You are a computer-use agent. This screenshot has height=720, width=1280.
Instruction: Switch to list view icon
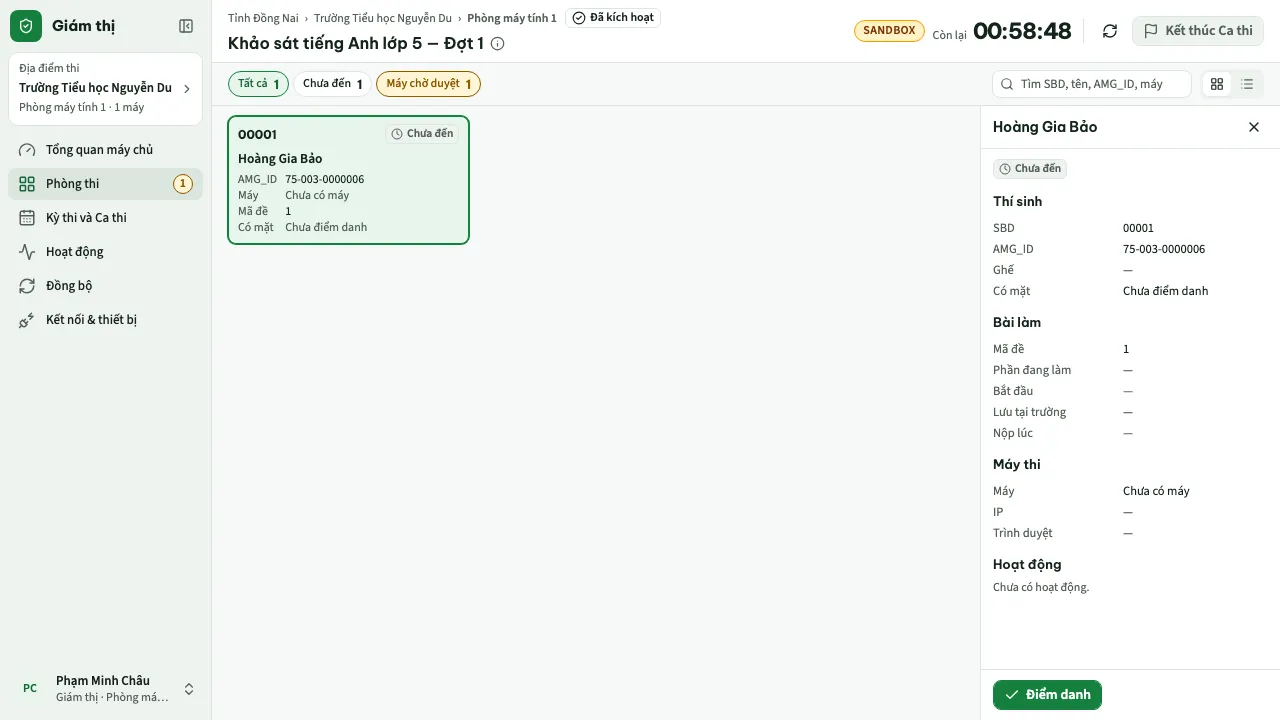[1247, 84]
